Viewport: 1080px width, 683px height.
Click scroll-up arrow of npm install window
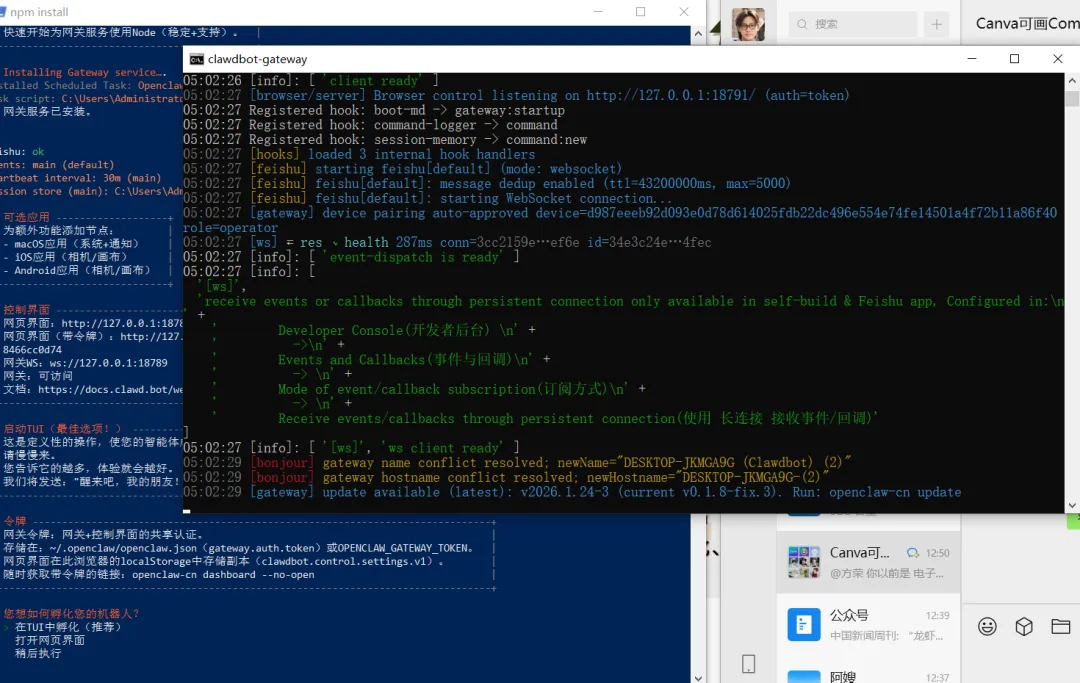click(x=698, y=33)
